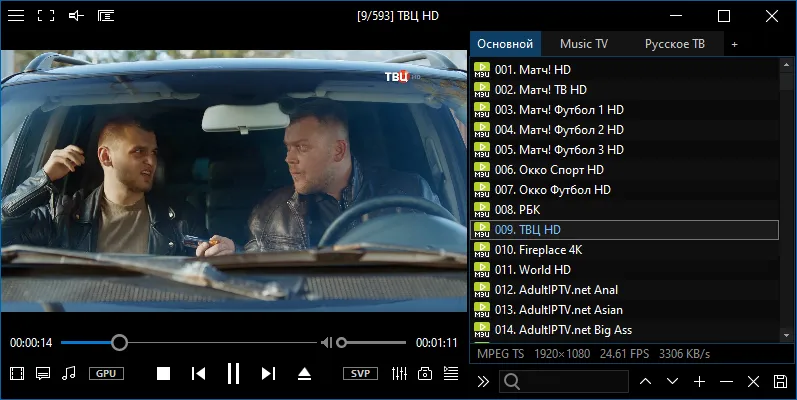Open the main hamburger menu

pyautogui.click(x=16, y=16)
